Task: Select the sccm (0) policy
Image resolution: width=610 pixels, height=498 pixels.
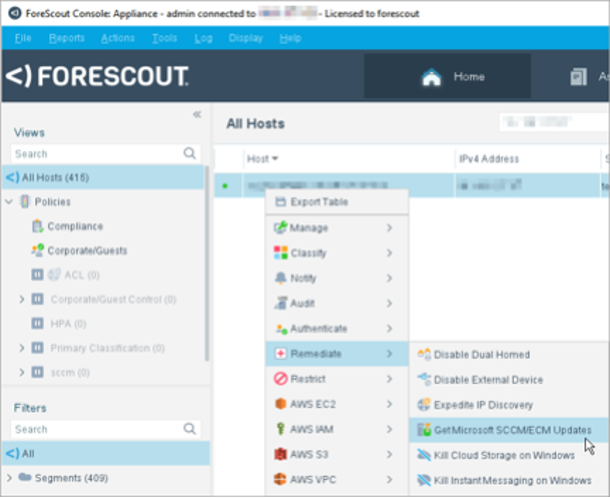Action: (70, 373)
